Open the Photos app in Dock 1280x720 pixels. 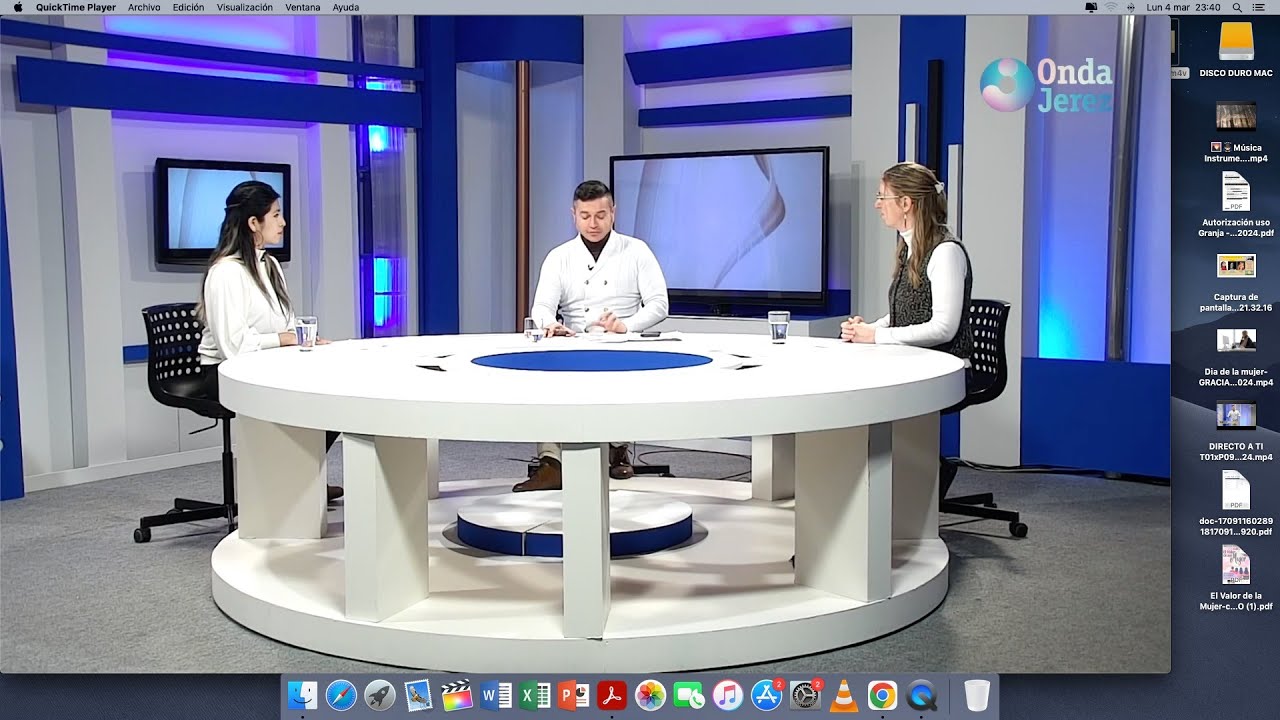tap(651, 695)
